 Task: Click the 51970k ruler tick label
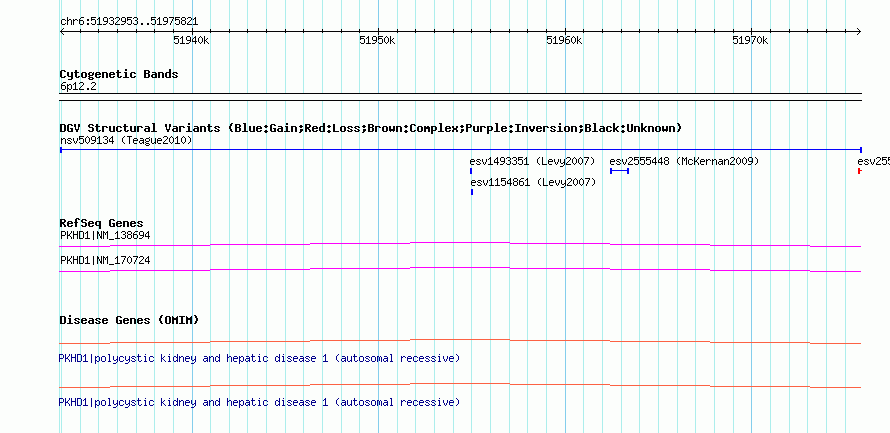pyautogui.click(x=750, y=40)
